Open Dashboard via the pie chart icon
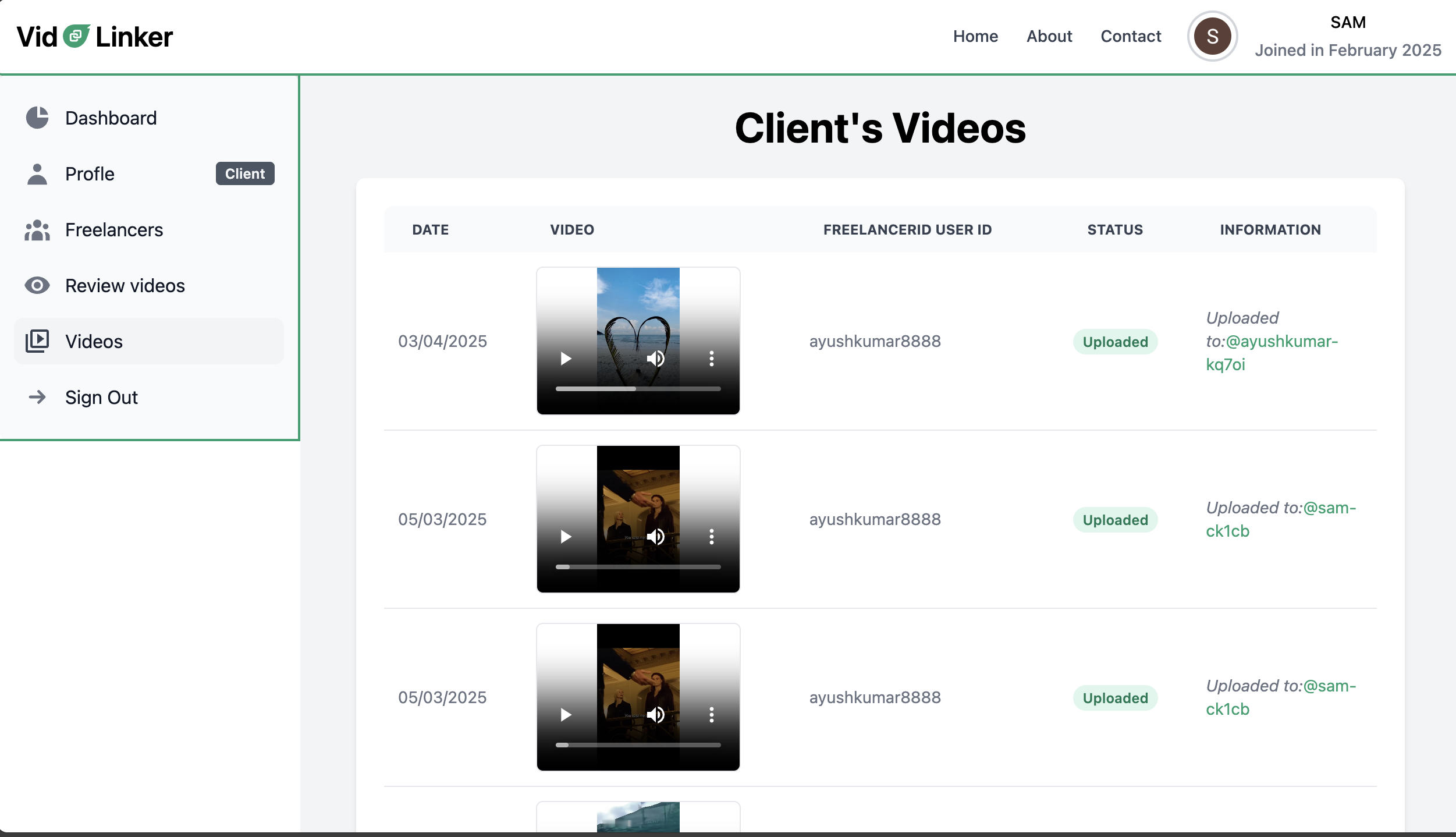Screen dimensions: 1456x837 [x=37, y=118]
